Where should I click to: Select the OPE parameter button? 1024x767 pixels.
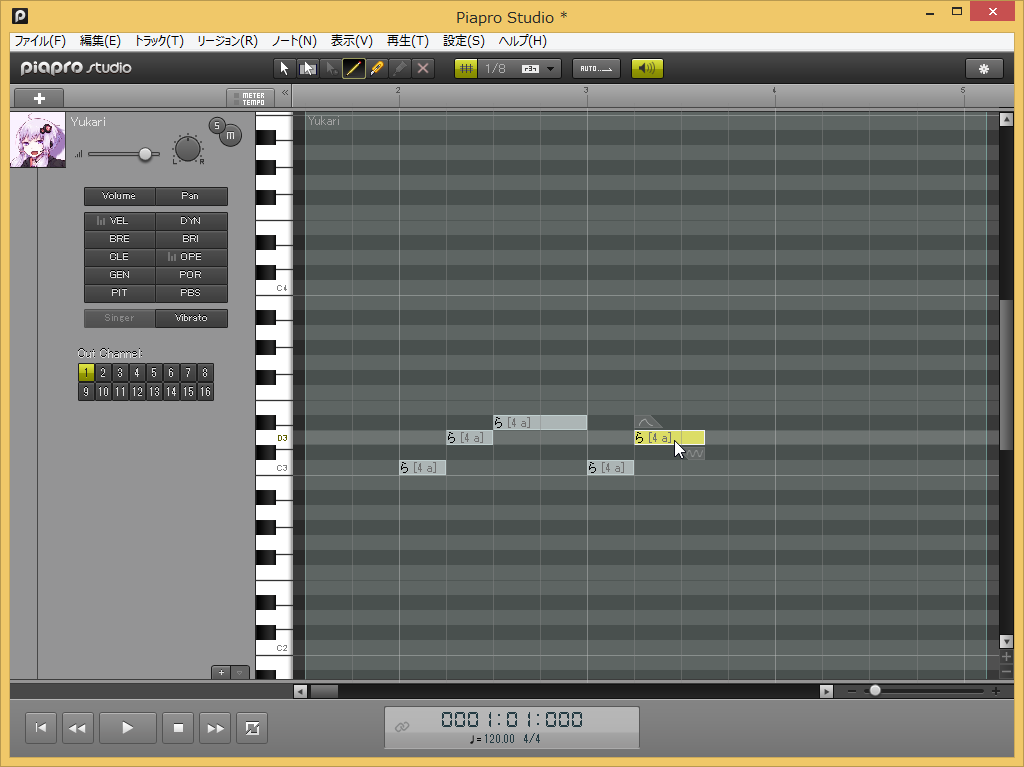click(191, 257)
